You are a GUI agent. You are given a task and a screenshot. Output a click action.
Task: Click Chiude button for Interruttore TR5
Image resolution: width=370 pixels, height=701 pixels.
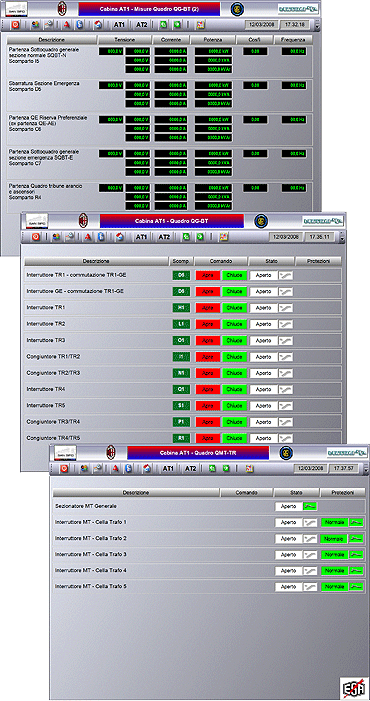[x=235, y=405]
